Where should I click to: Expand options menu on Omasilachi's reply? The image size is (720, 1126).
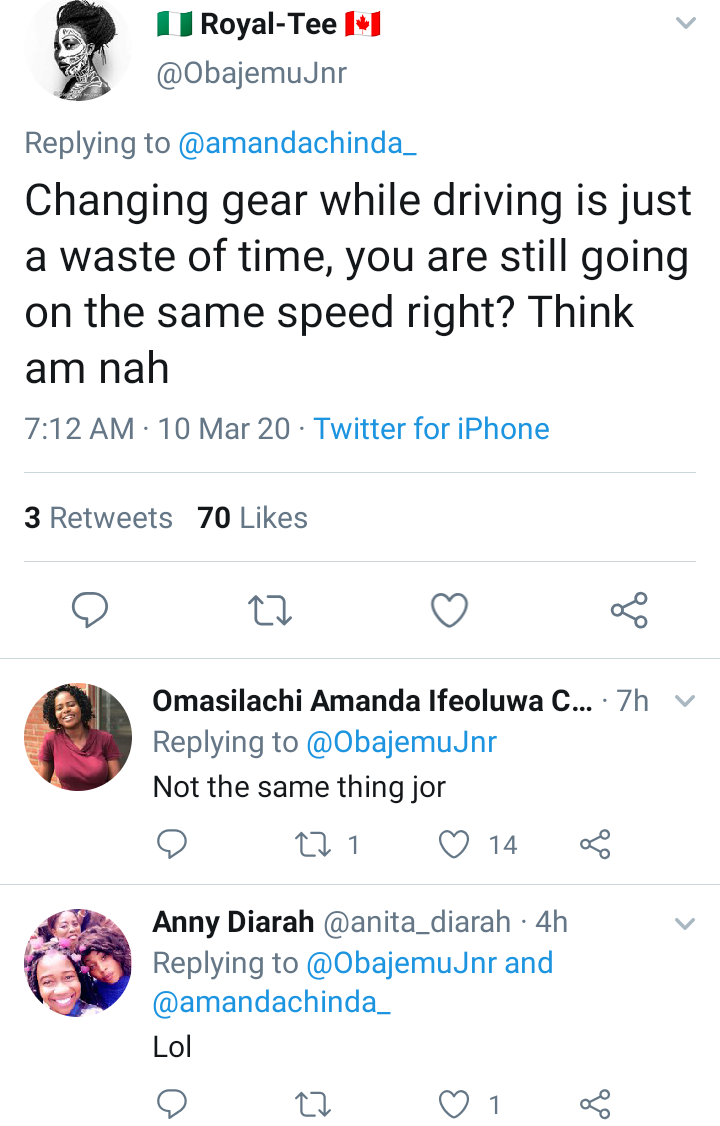(685, 701)
